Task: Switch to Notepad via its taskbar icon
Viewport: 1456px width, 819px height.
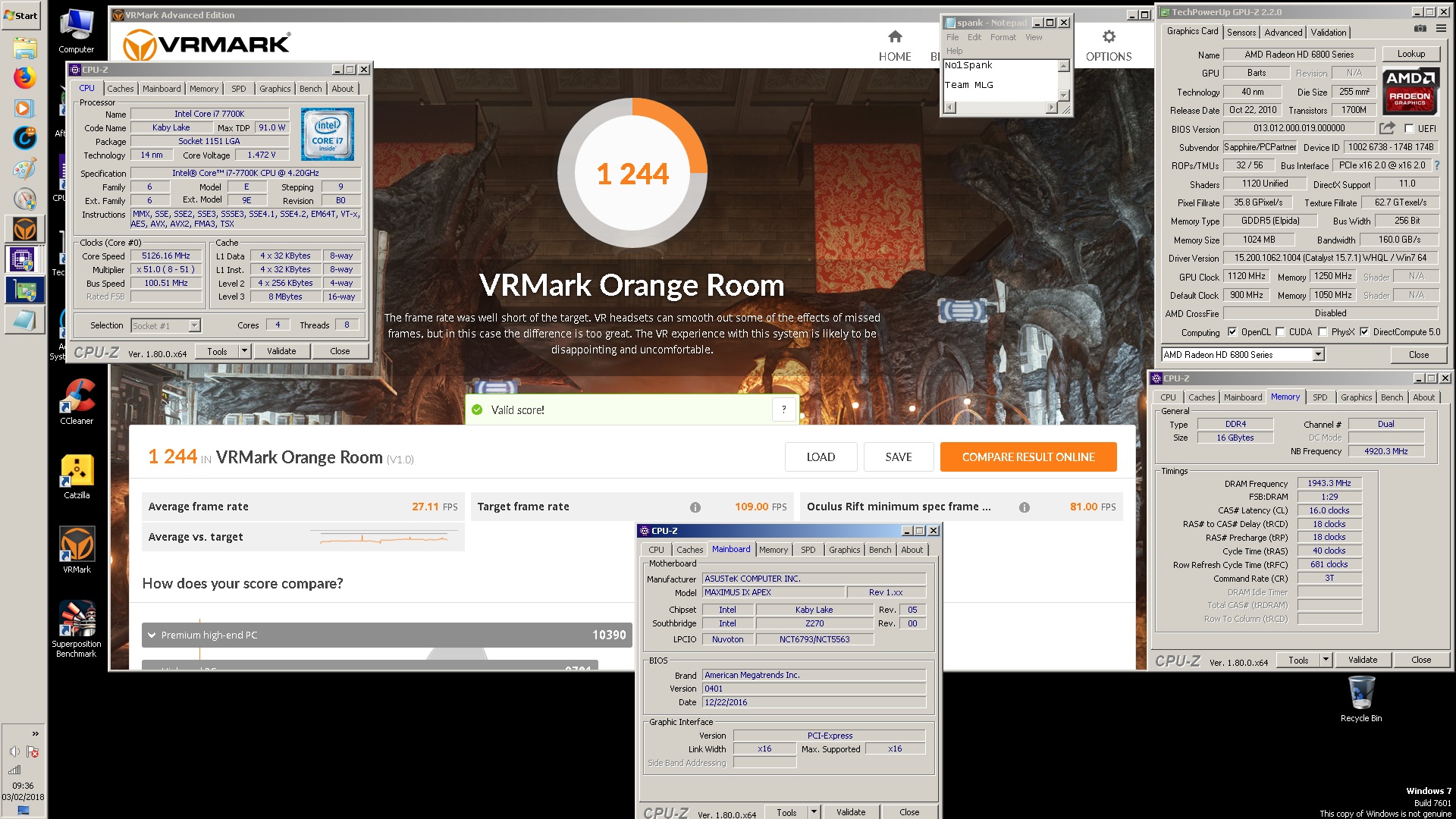Action: coord(24,320)
